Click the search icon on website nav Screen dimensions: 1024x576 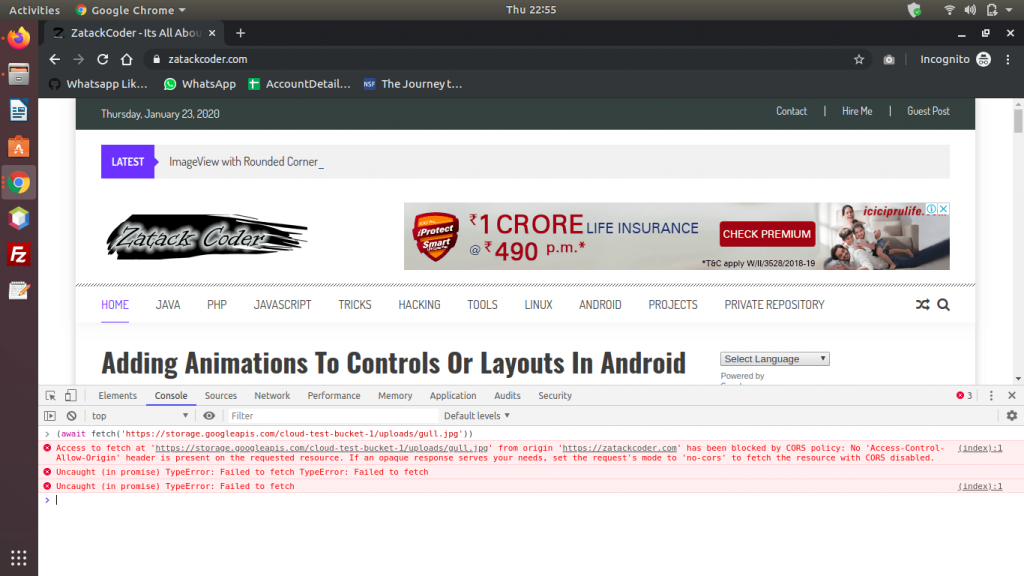pos(943,305)
